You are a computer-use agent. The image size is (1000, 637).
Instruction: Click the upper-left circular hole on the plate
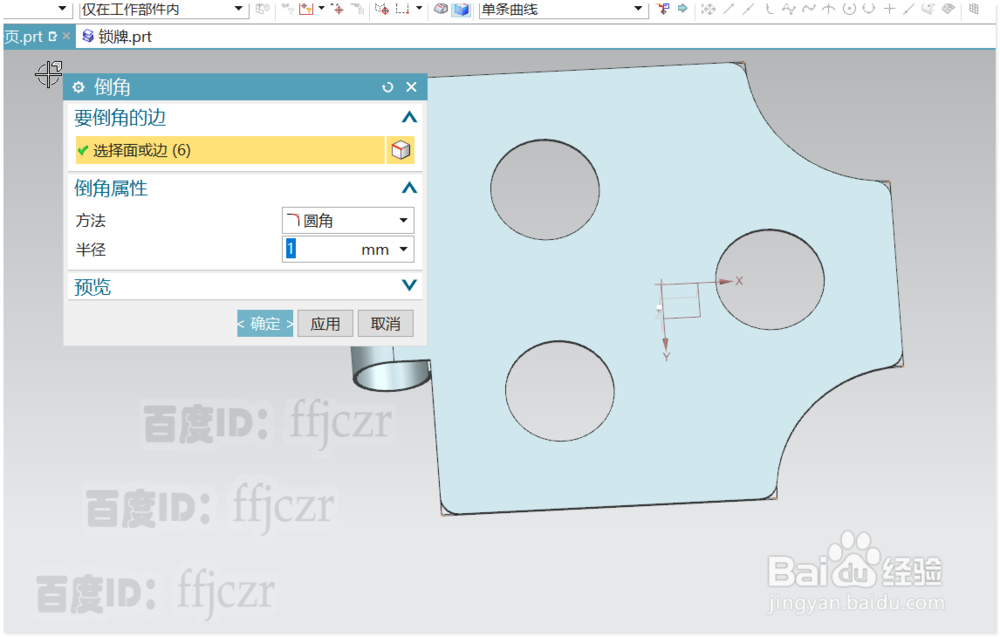(545, 189)
